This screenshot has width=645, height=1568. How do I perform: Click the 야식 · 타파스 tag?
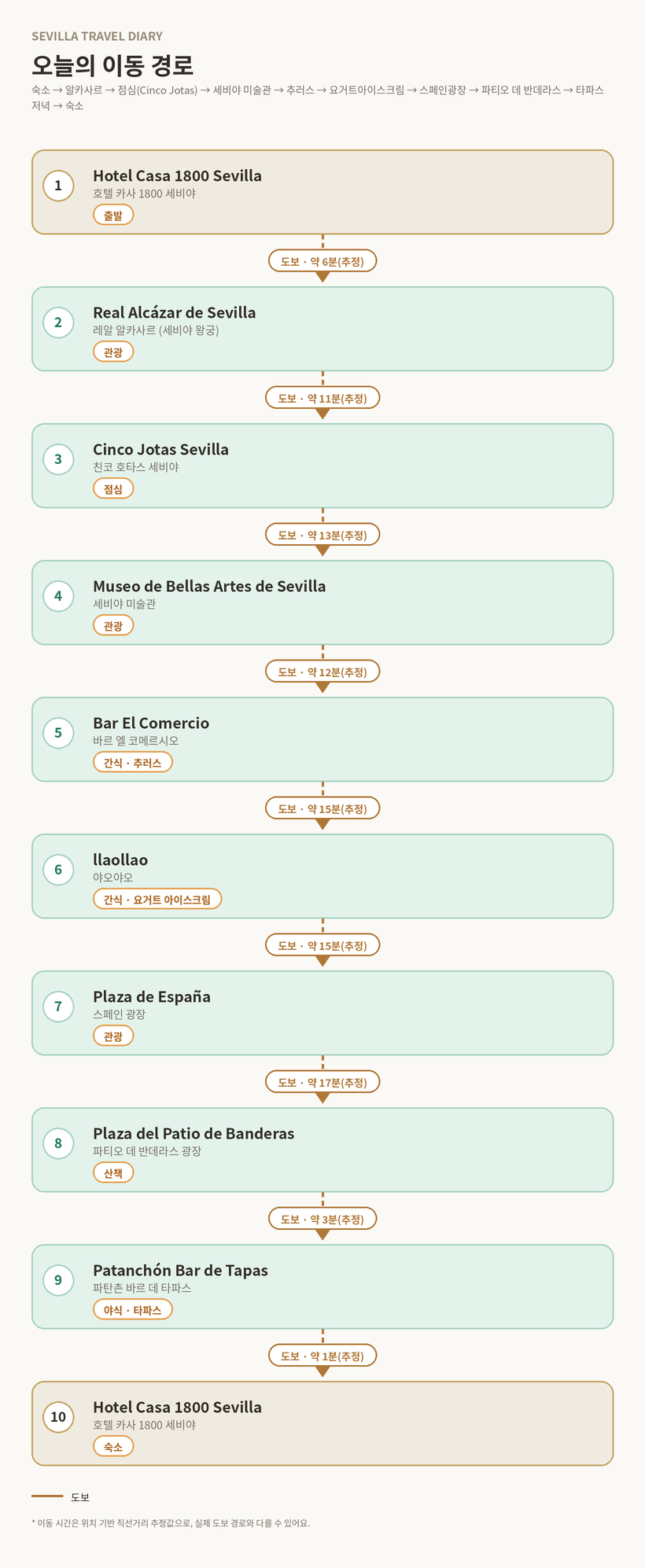132,1310
